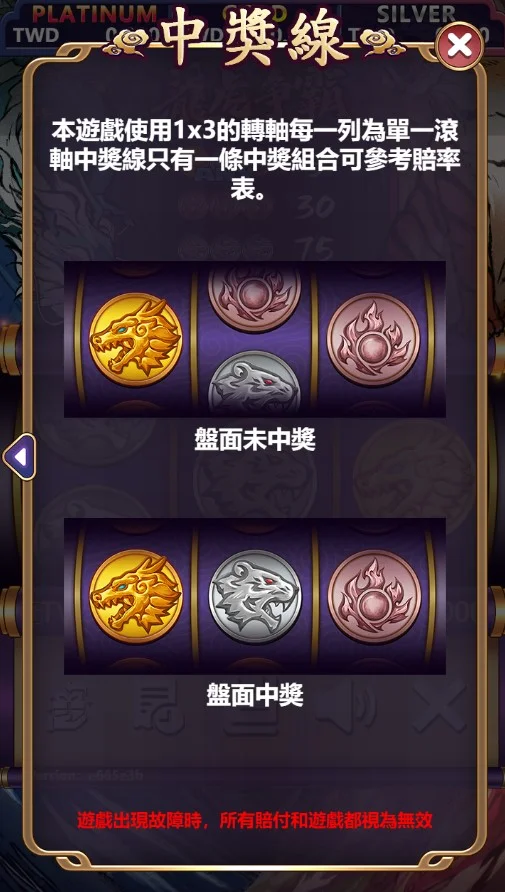This screenshot has width=505, height=892.
Task: Select gold dragon coin in 盤面未中獎 example
Action: point(136,340)
